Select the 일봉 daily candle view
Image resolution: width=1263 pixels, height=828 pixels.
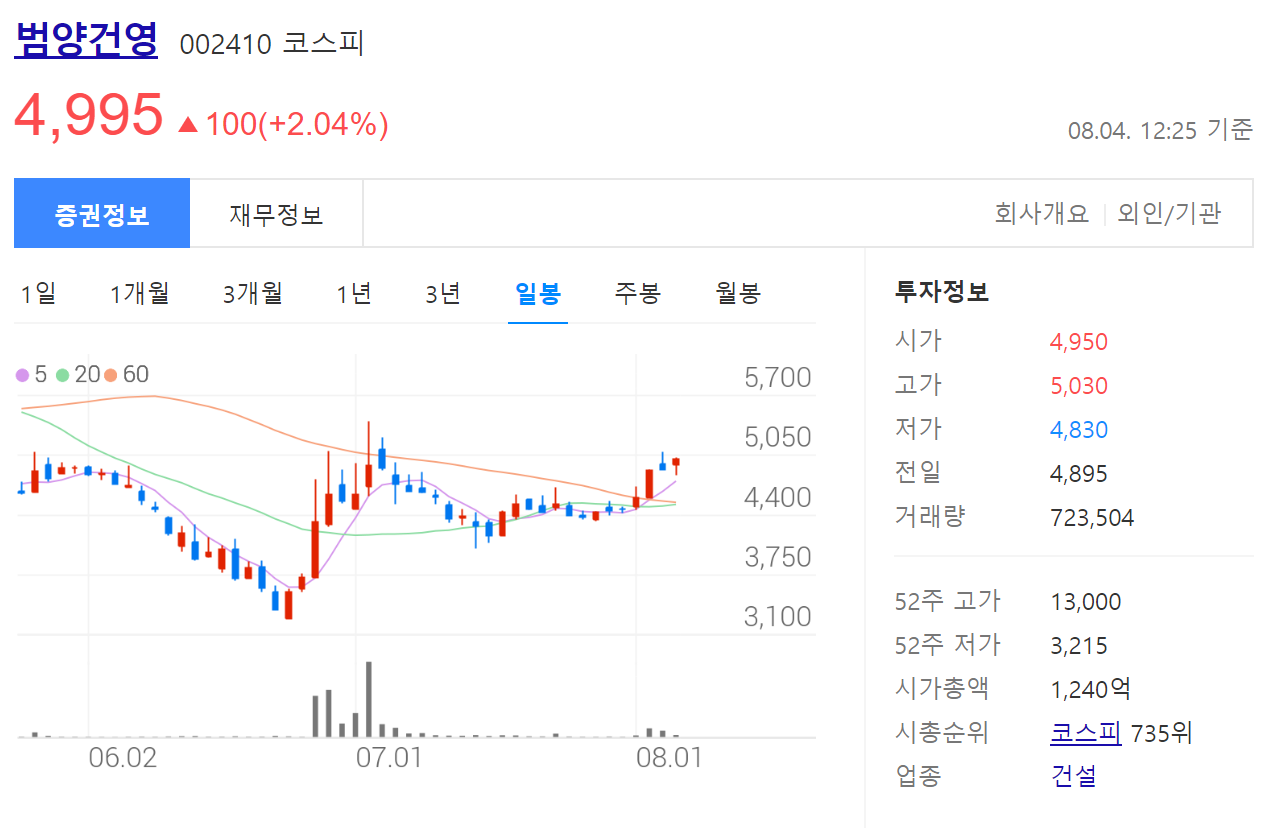[x=537, y=294]
